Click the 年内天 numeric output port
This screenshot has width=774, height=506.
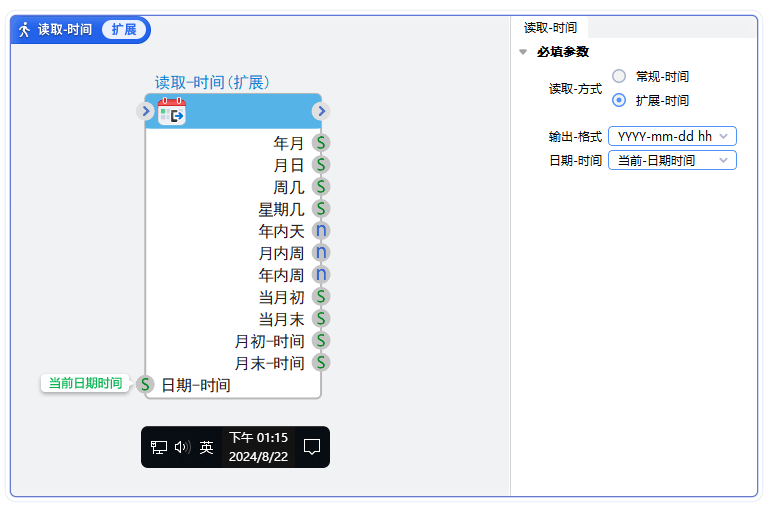(321, 231)
